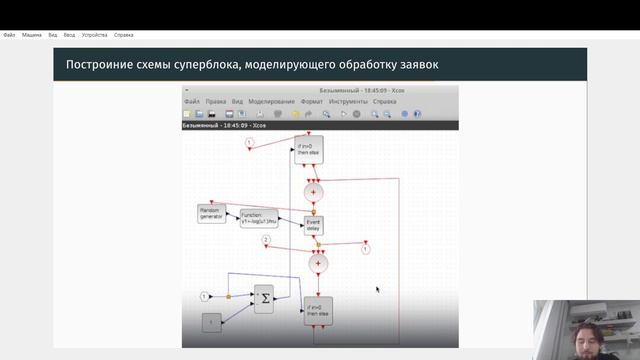Open the Моделирование menu in Xcos
Viewport: 640px width, 360px height.
tap(271, 102)
